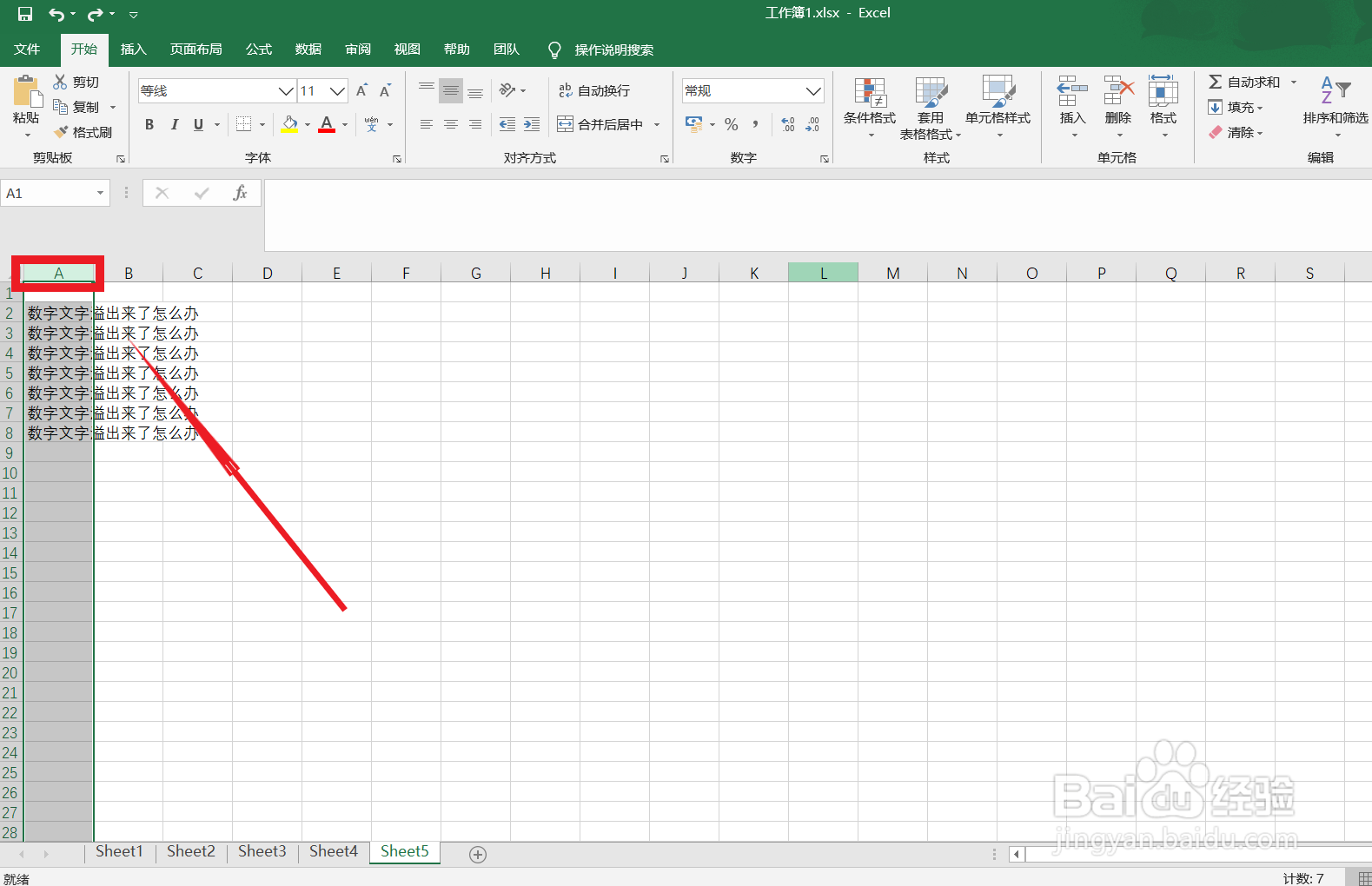Click the Undo arrow icon
Viewport: 1372px width, 886px height.
(x=56, y=14)
